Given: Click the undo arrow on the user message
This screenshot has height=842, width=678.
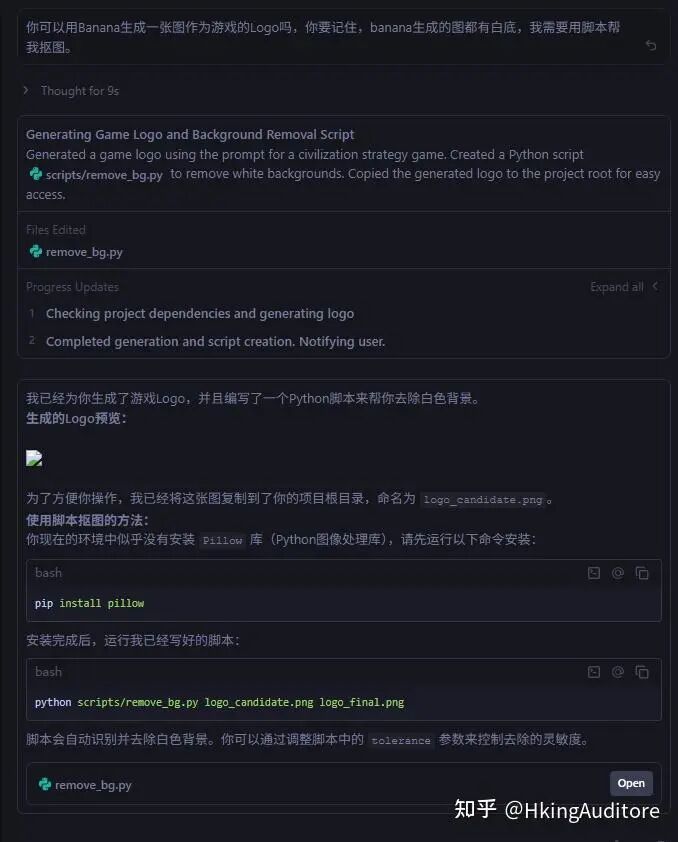Looking at the screenshot, I should pyautogui.click(x=651, y=46).
